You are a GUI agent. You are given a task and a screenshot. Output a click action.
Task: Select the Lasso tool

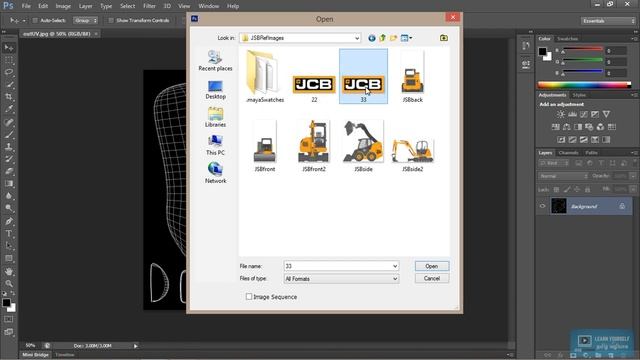[9, 73]
